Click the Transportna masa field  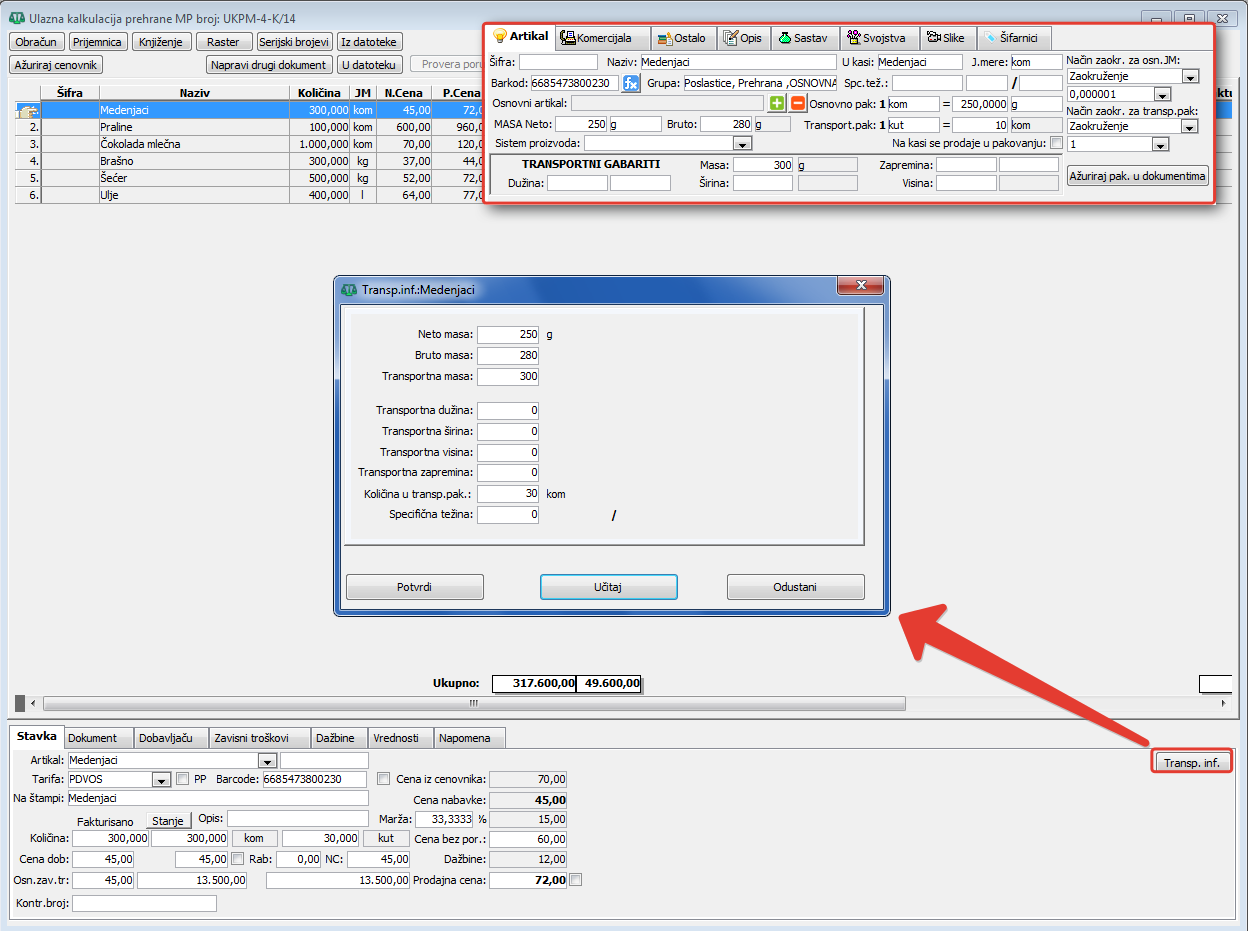508,377
